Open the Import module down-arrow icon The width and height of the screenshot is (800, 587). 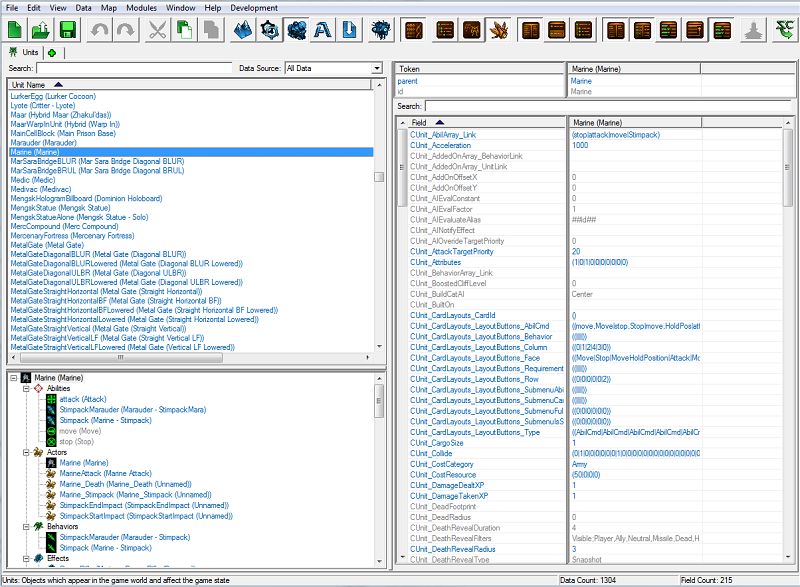click(x=349, y=30)
